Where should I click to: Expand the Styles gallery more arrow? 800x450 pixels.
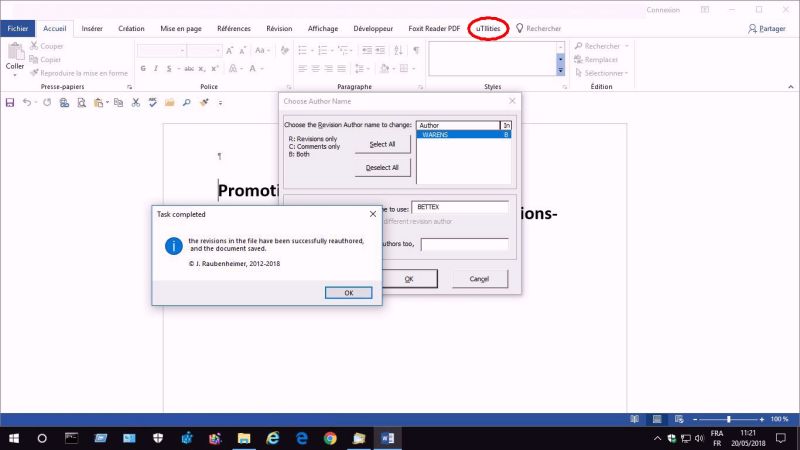point(560,71)
